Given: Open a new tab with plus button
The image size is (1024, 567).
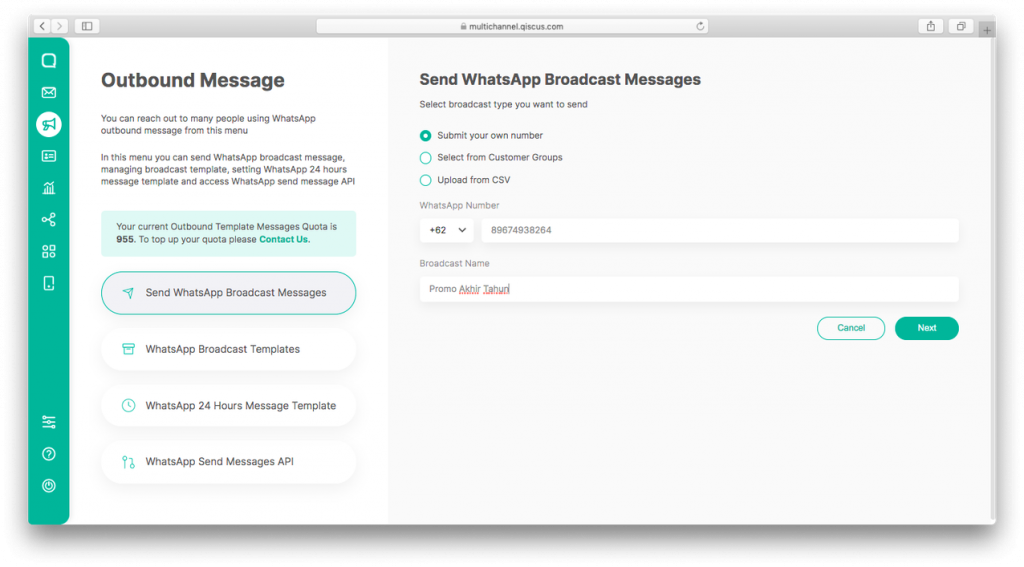Looking at the screenshot, I should tap(987, 30).
